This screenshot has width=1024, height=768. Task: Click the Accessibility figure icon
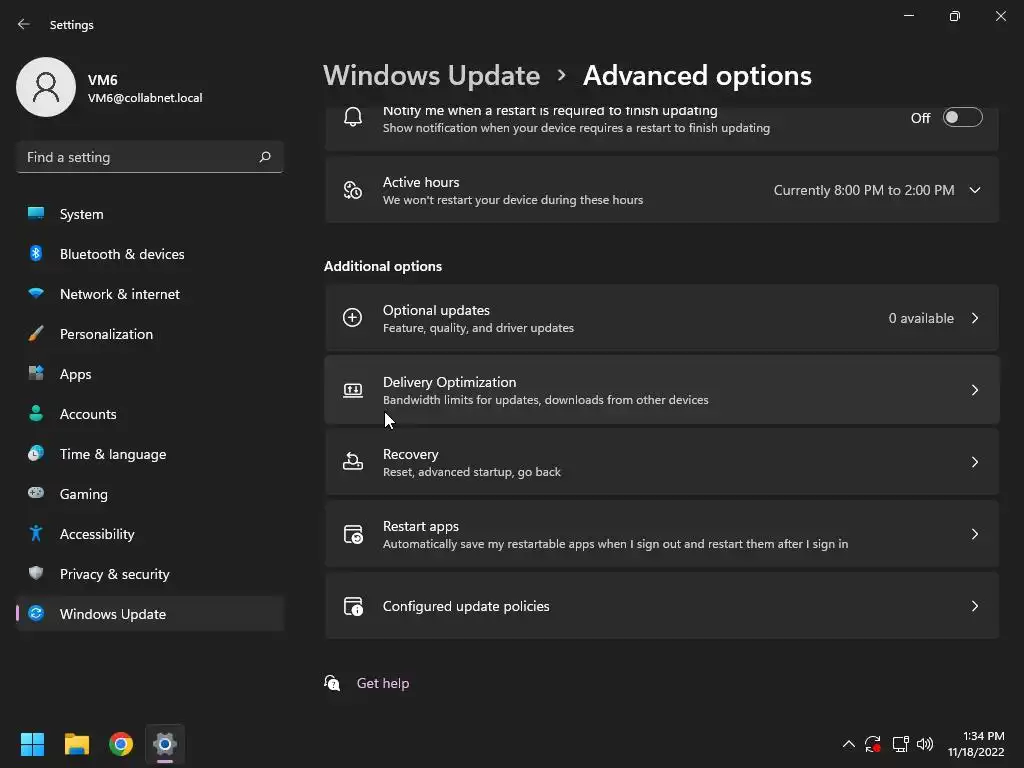click(x=36, y=534)
